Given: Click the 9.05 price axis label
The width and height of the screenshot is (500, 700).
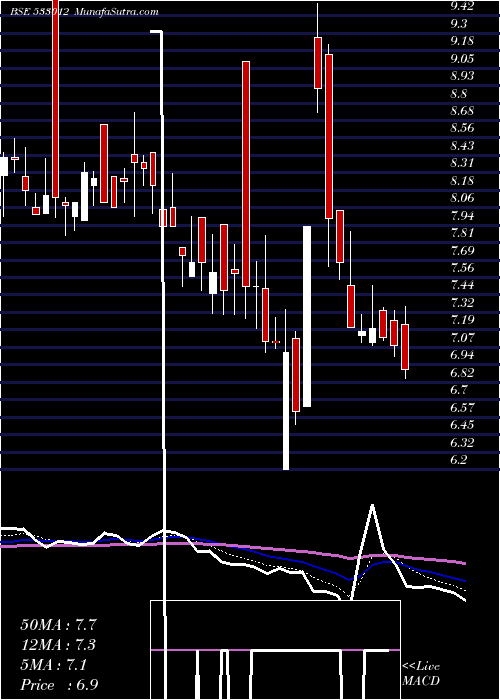Looking at the screenshot, I should pos(462,58).
